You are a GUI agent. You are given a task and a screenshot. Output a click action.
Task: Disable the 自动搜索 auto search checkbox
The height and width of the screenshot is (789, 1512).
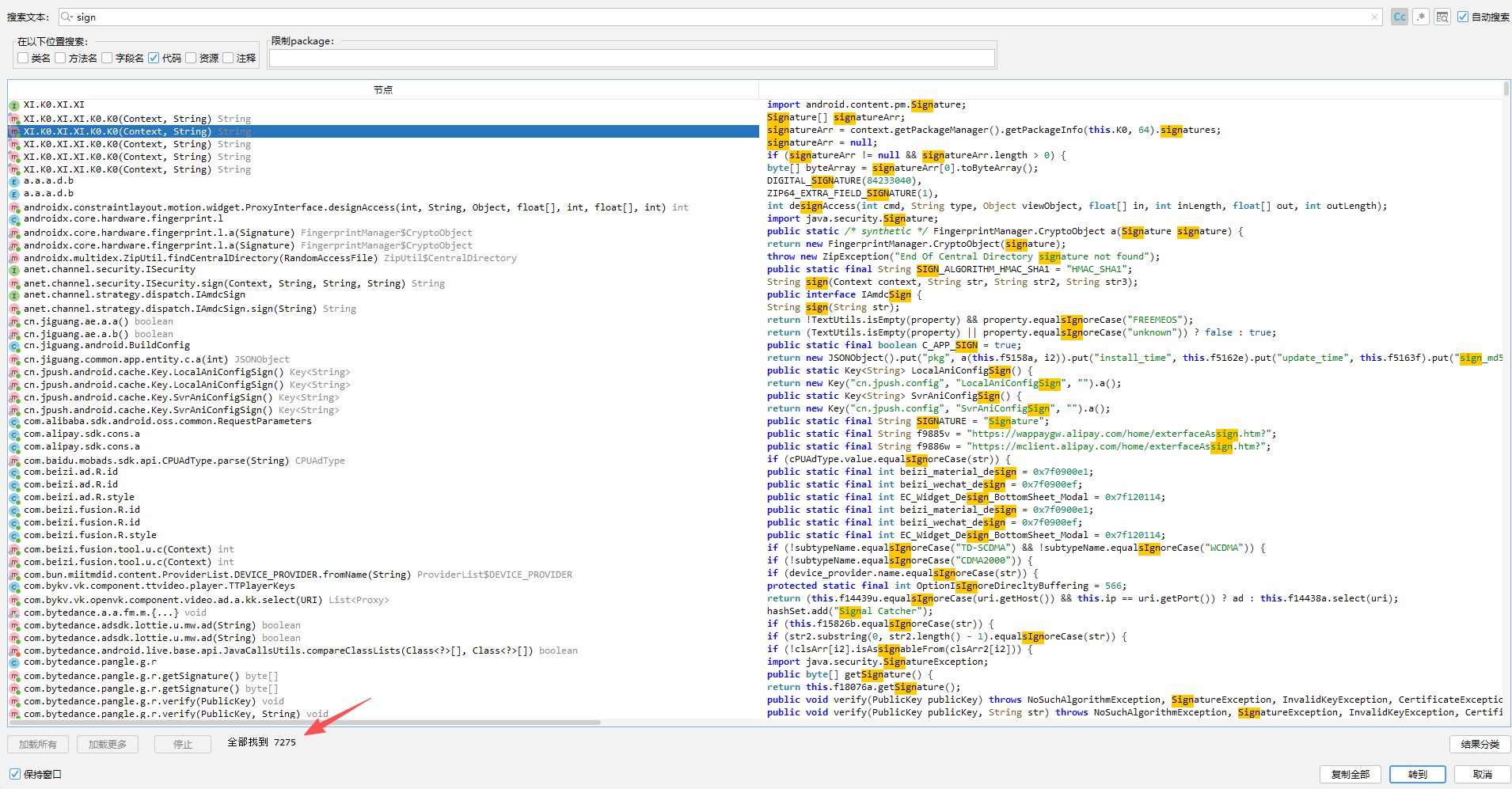point(1463,17)
